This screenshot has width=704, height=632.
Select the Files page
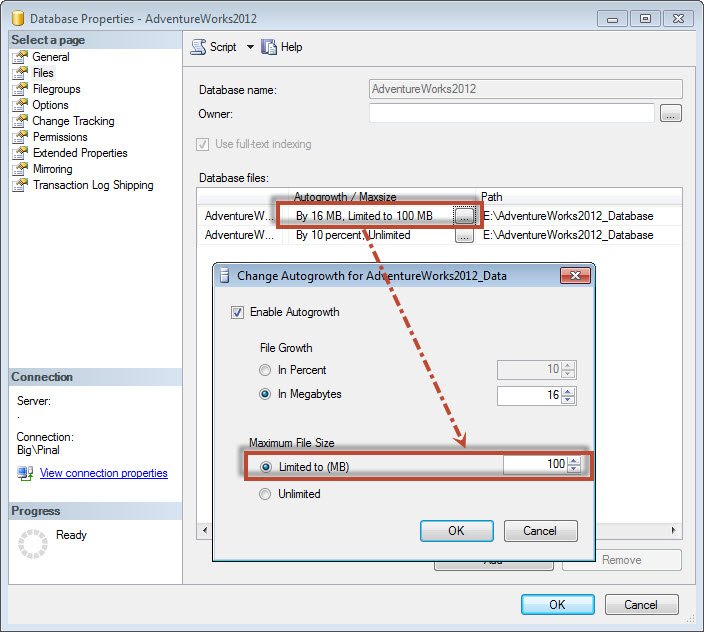click(43, 73)
